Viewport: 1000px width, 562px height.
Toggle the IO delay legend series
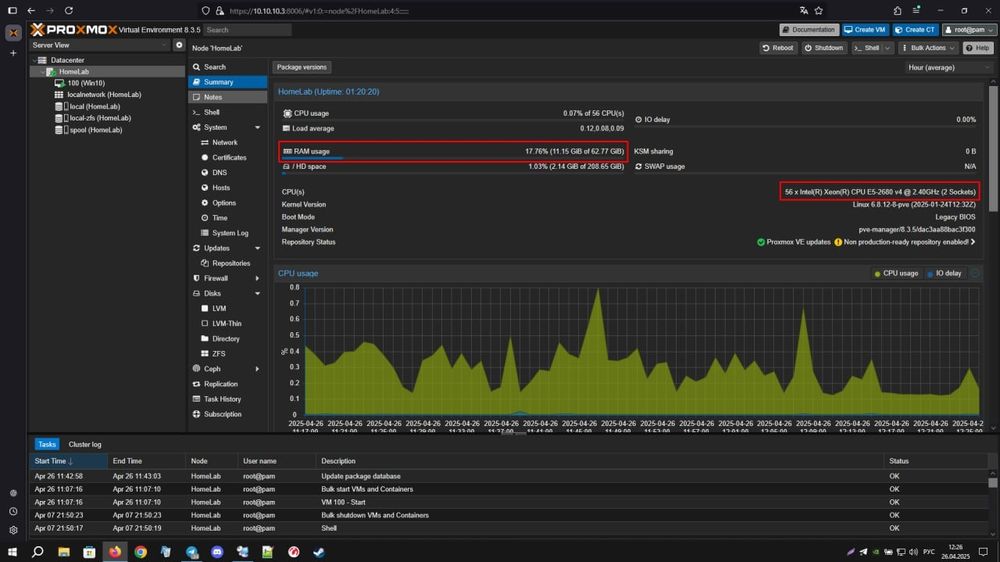(x=944, y=274)
